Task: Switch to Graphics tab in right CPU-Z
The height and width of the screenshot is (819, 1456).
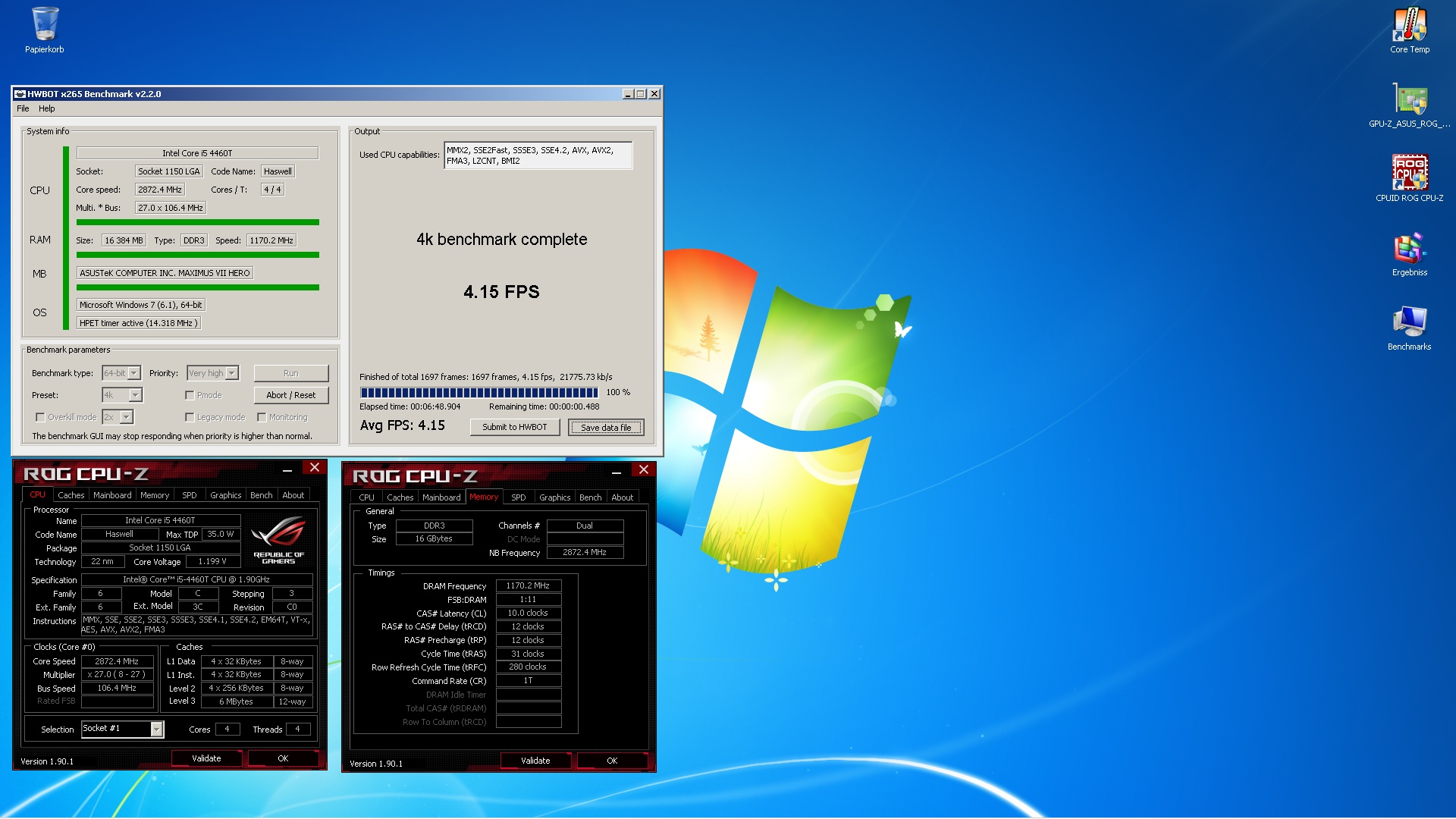Action: point(555,497)
